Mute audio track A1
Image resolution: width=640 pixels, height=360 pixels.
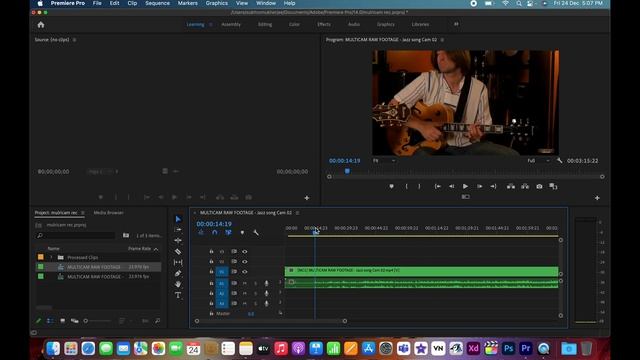tap(244, 283)
